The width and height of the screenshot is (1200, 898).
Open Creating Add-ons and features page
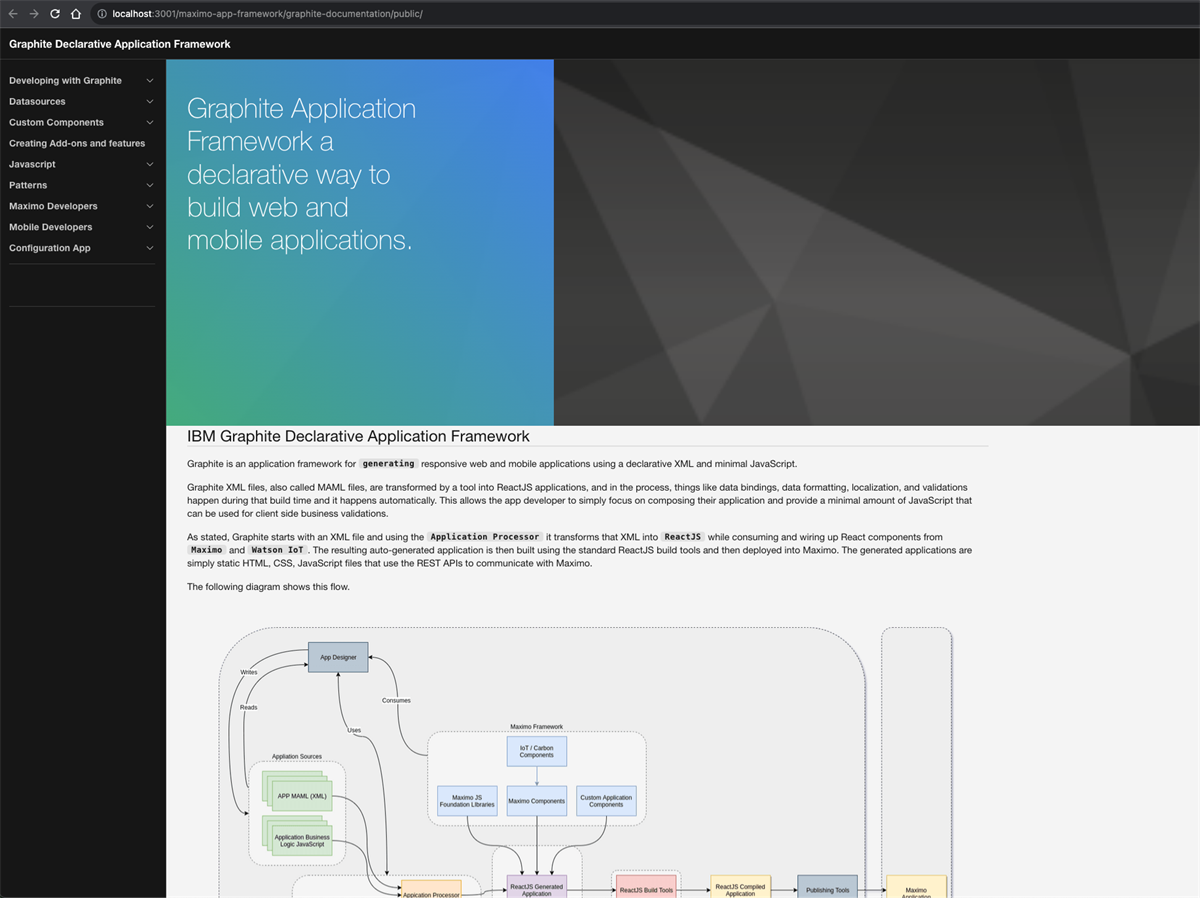(77, 144)
